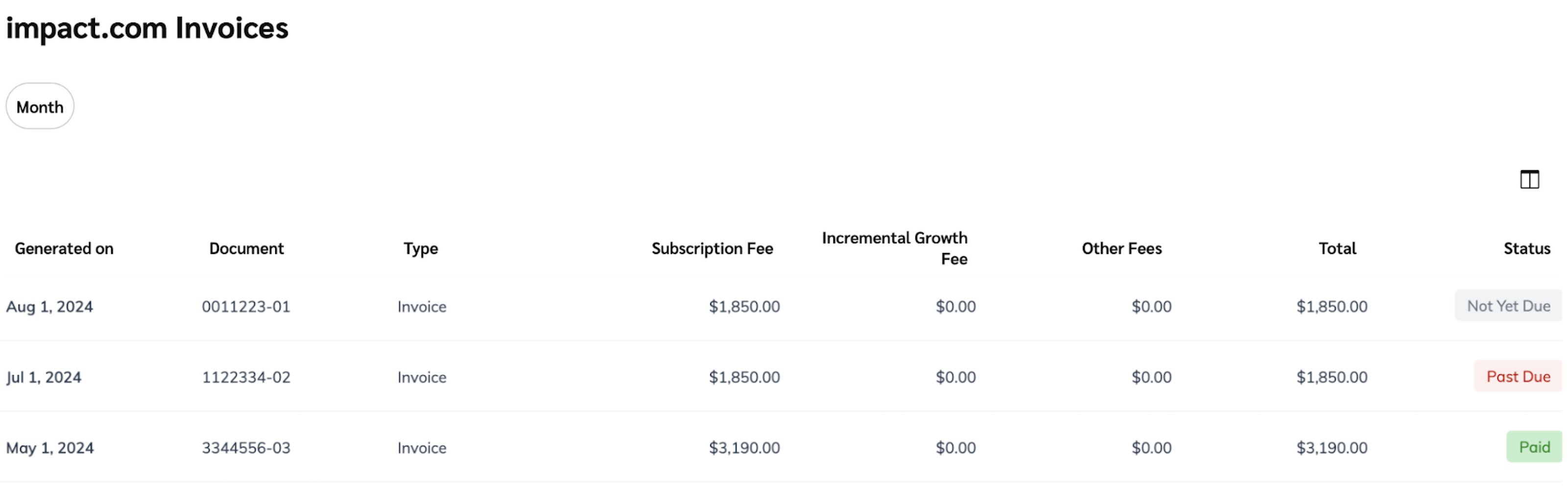The width and height of the screenshot is (1568, 504).
Task: Open the Month filter dropdown
Action: tap(40, 106)
